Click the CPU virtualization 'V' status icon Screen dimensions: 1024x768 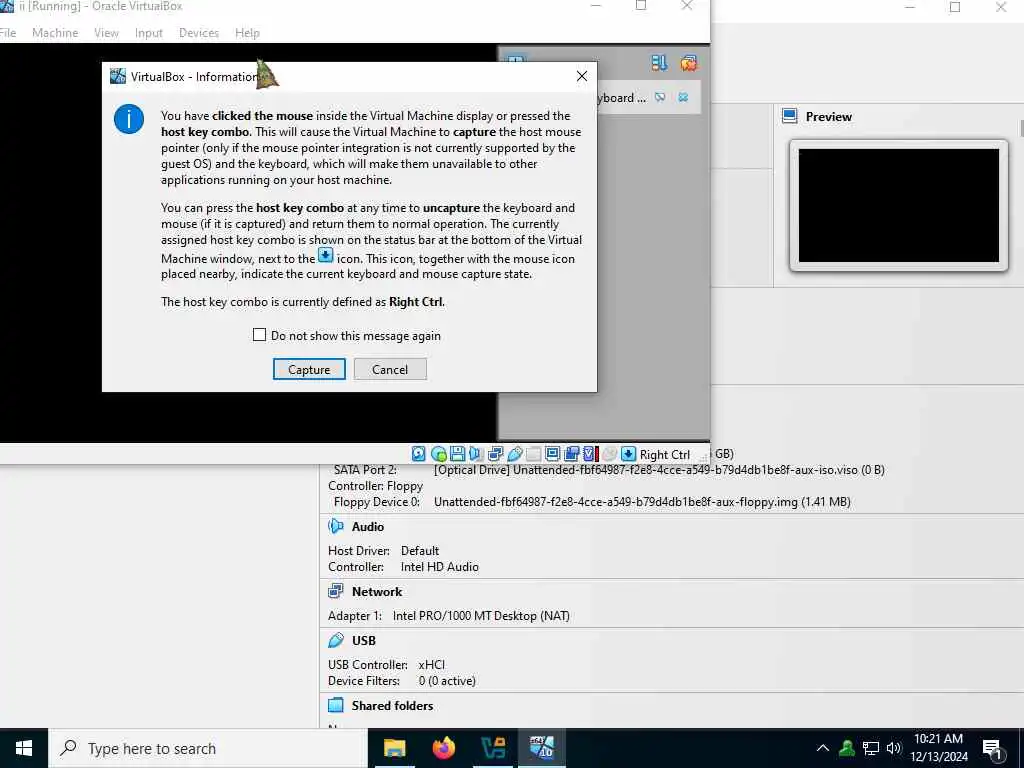point(590,454)
